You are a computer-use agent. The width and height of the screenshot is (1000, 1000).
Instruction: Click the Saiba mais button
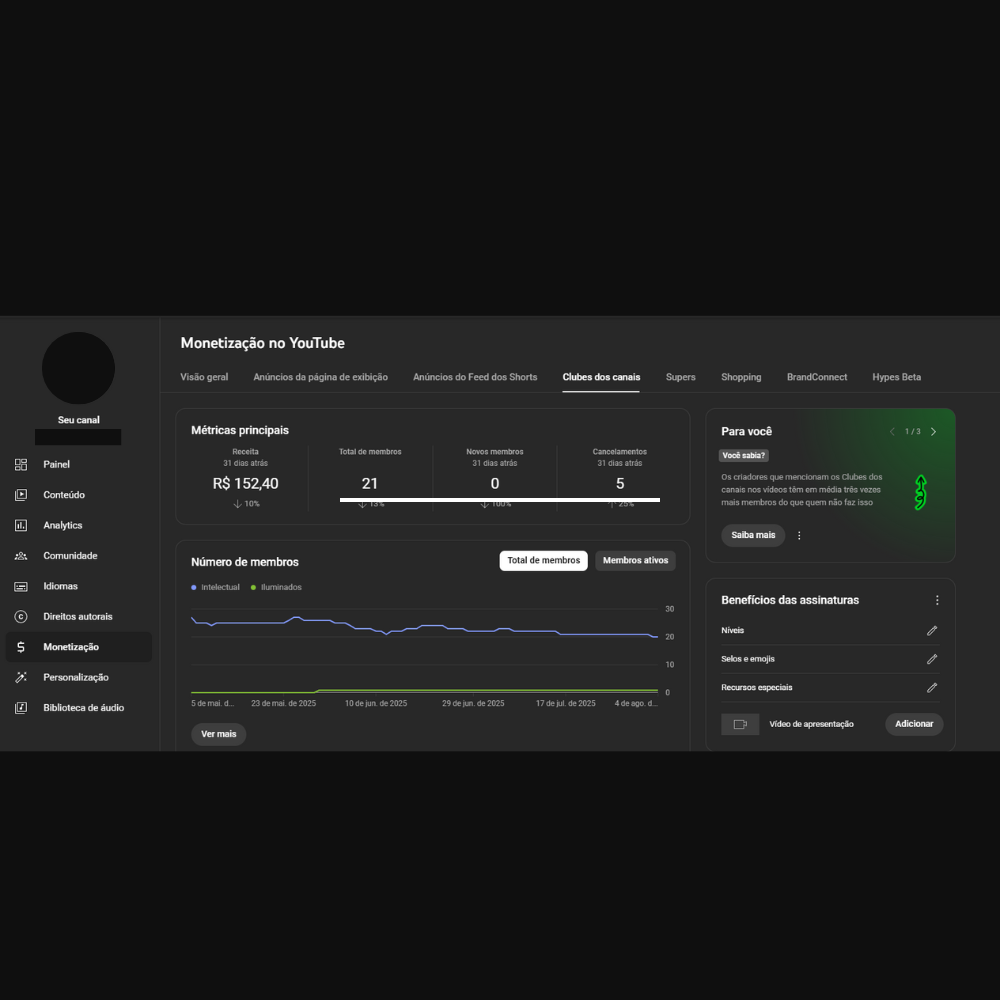click(x=752, y=535)
